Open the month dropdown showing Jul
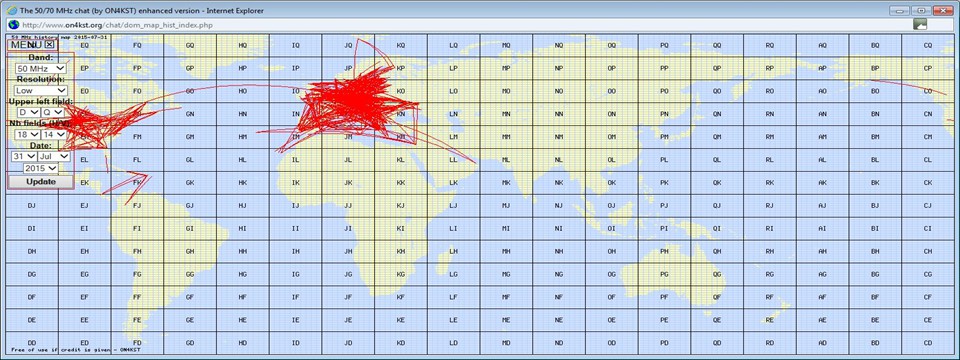Screen dimensions: 960x360 (54, 156)
